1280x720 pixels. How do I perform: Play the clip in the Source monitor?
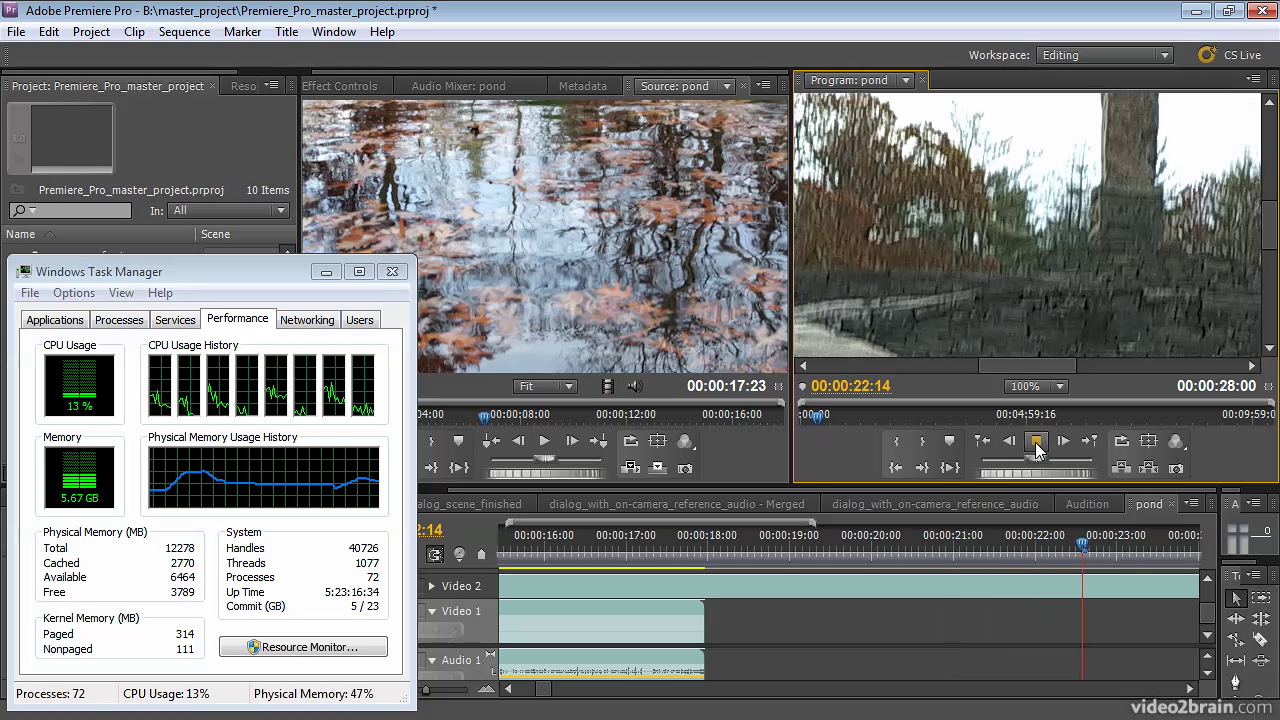click(x=544, y=441)
